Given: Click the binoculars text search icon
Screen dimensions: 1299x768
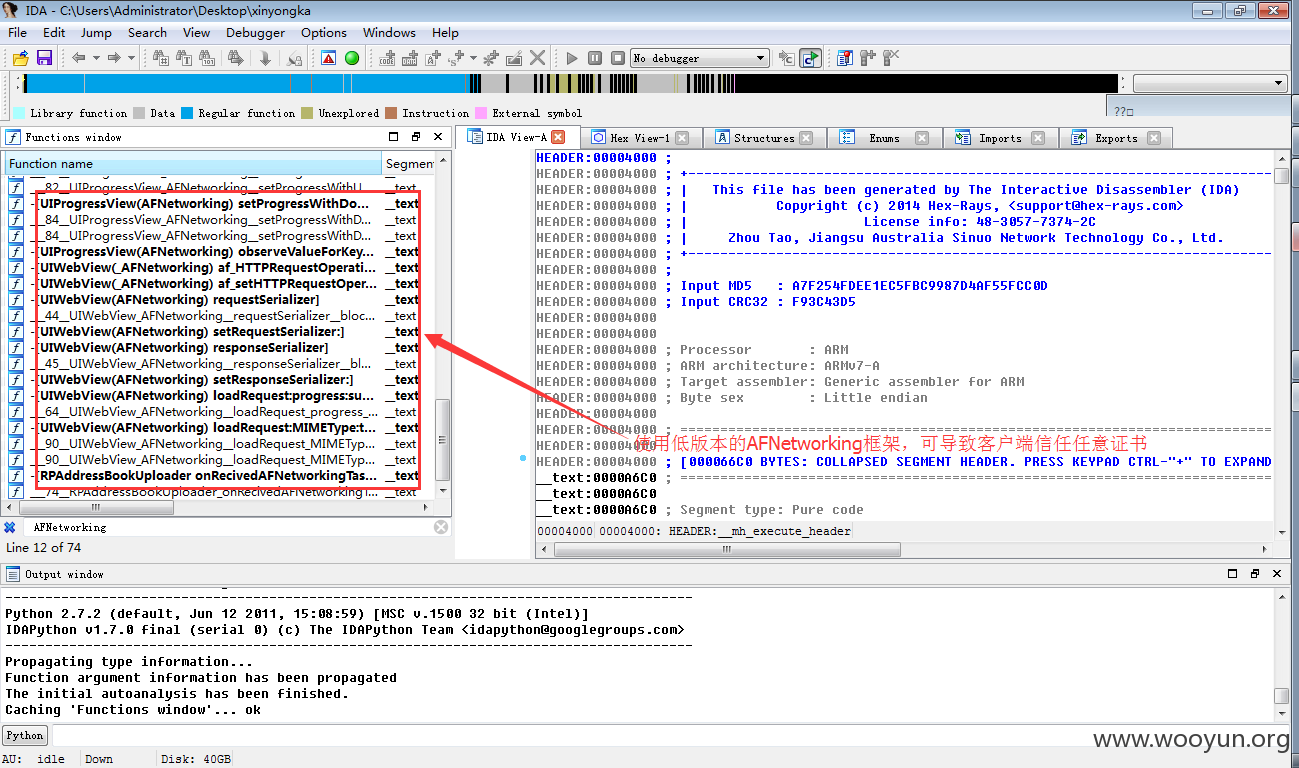Looking at the screenshot, I should tap(184, 58).
